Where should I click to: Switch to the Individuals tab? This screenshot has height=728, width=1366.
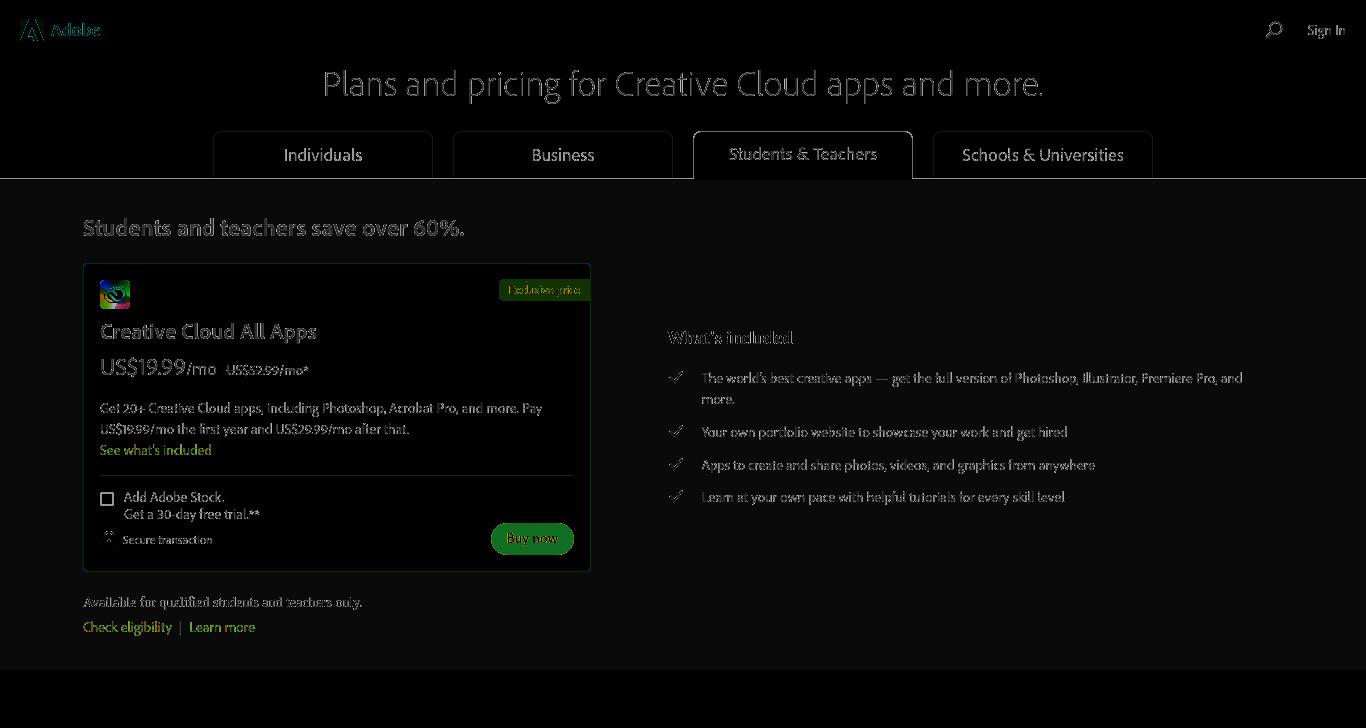[323, 155]
